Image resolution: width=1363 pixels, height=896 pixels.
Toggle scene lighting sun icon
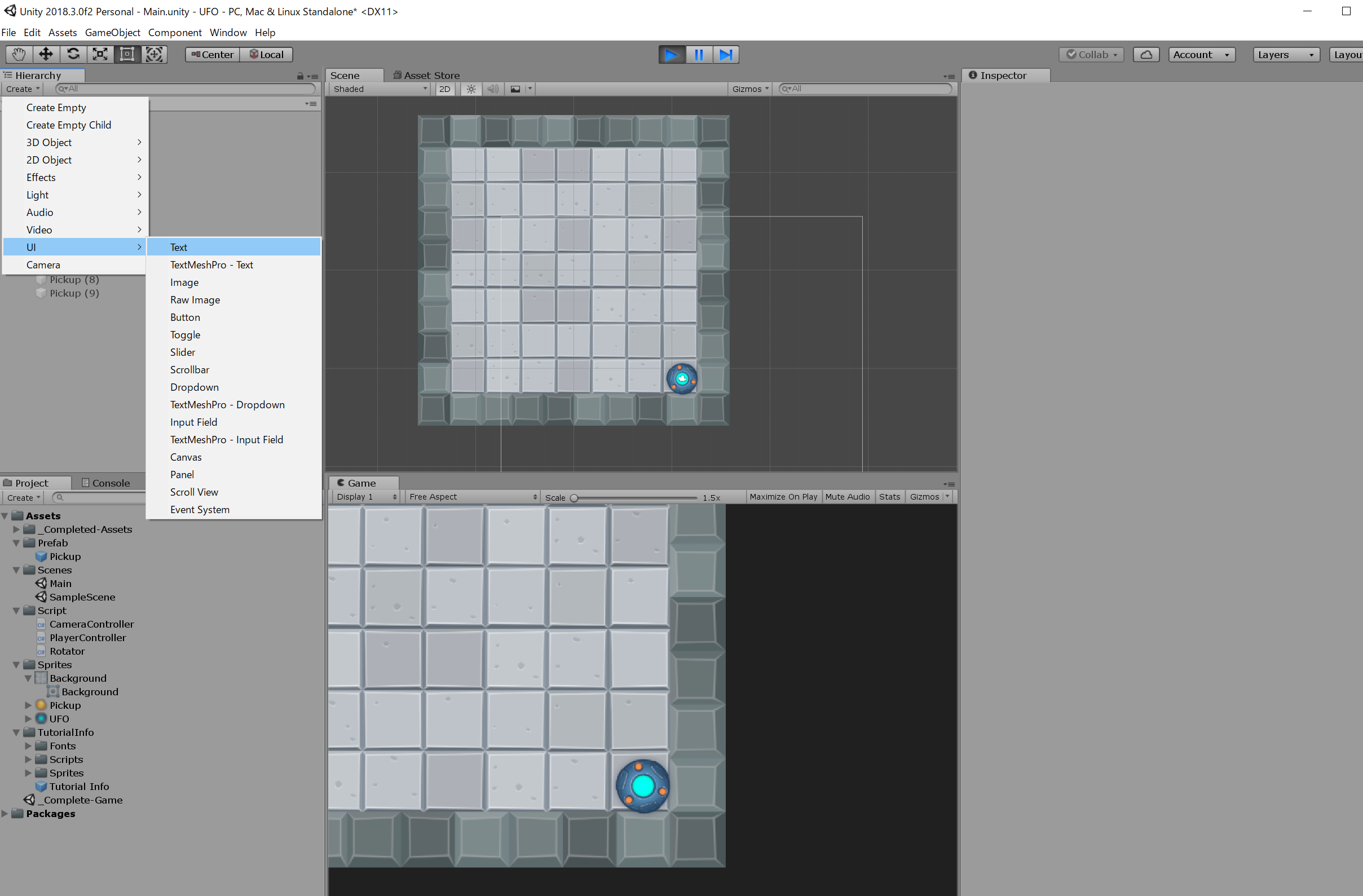471,89
